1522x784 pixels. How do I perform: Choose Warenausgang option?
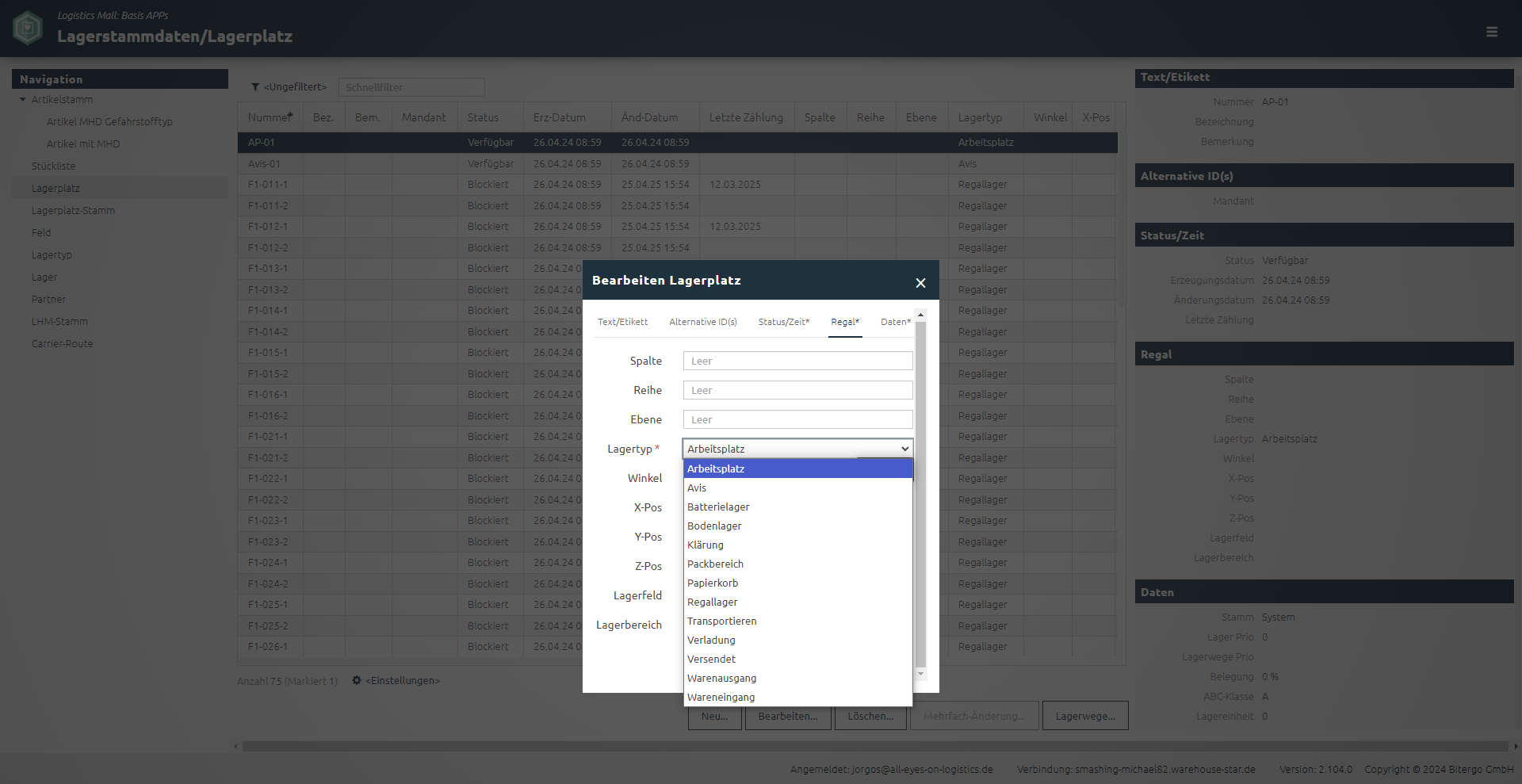point(797,678)
